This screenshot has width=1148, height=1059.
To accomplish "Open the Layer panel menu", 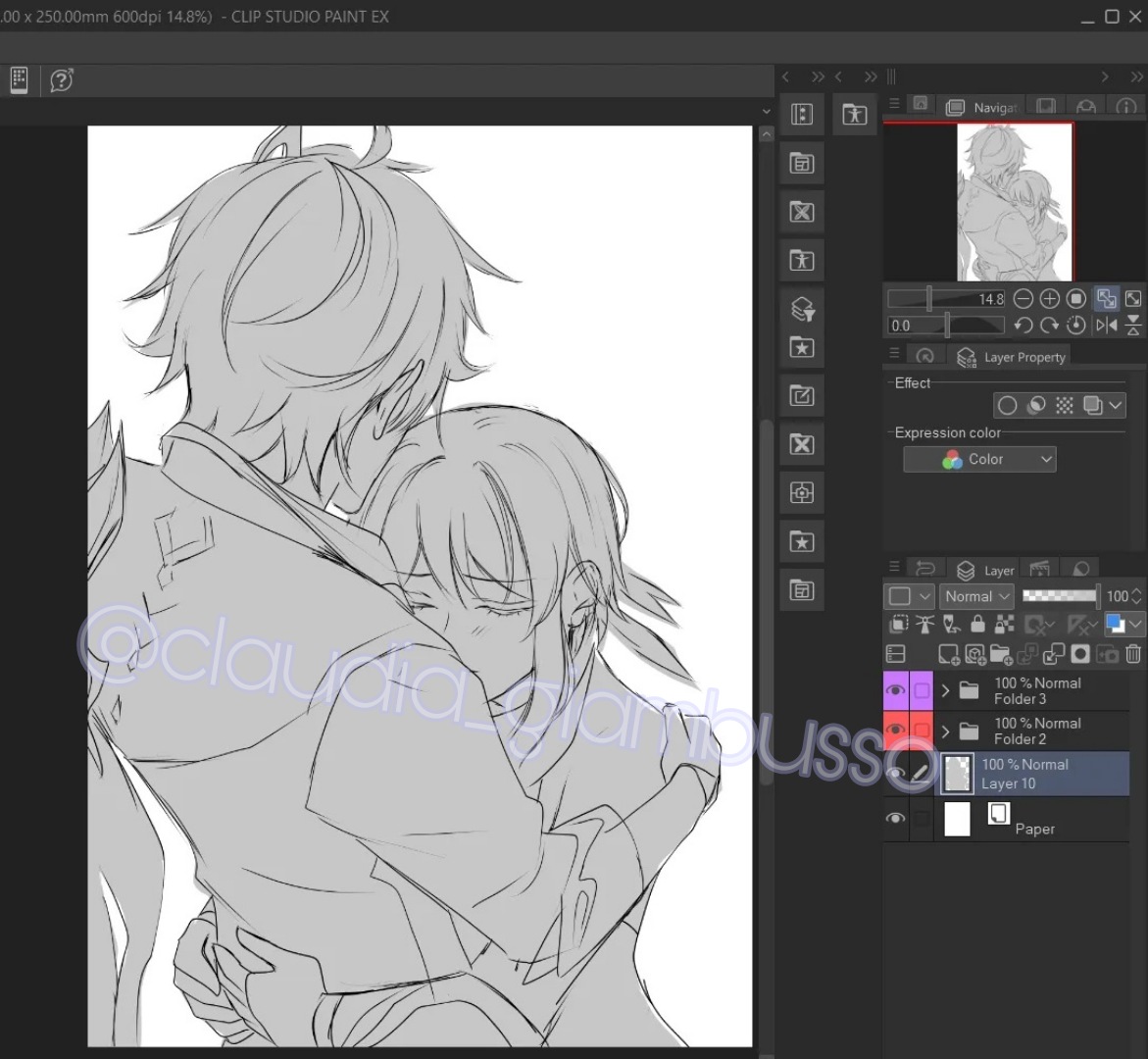I will click(894, 566).
